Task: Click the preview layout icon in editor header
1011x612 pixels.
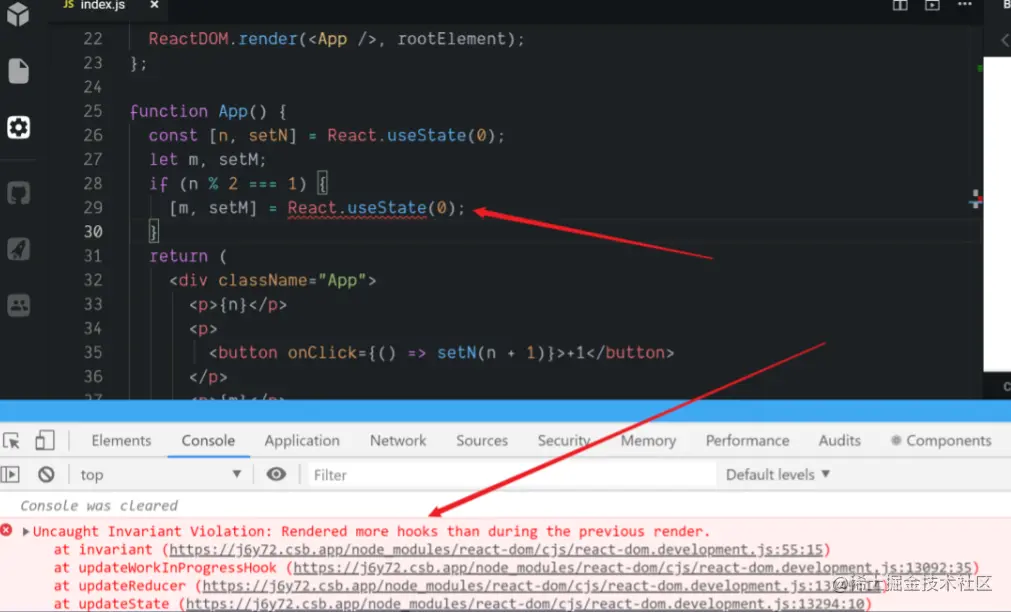Action: [x=932, y=5]
